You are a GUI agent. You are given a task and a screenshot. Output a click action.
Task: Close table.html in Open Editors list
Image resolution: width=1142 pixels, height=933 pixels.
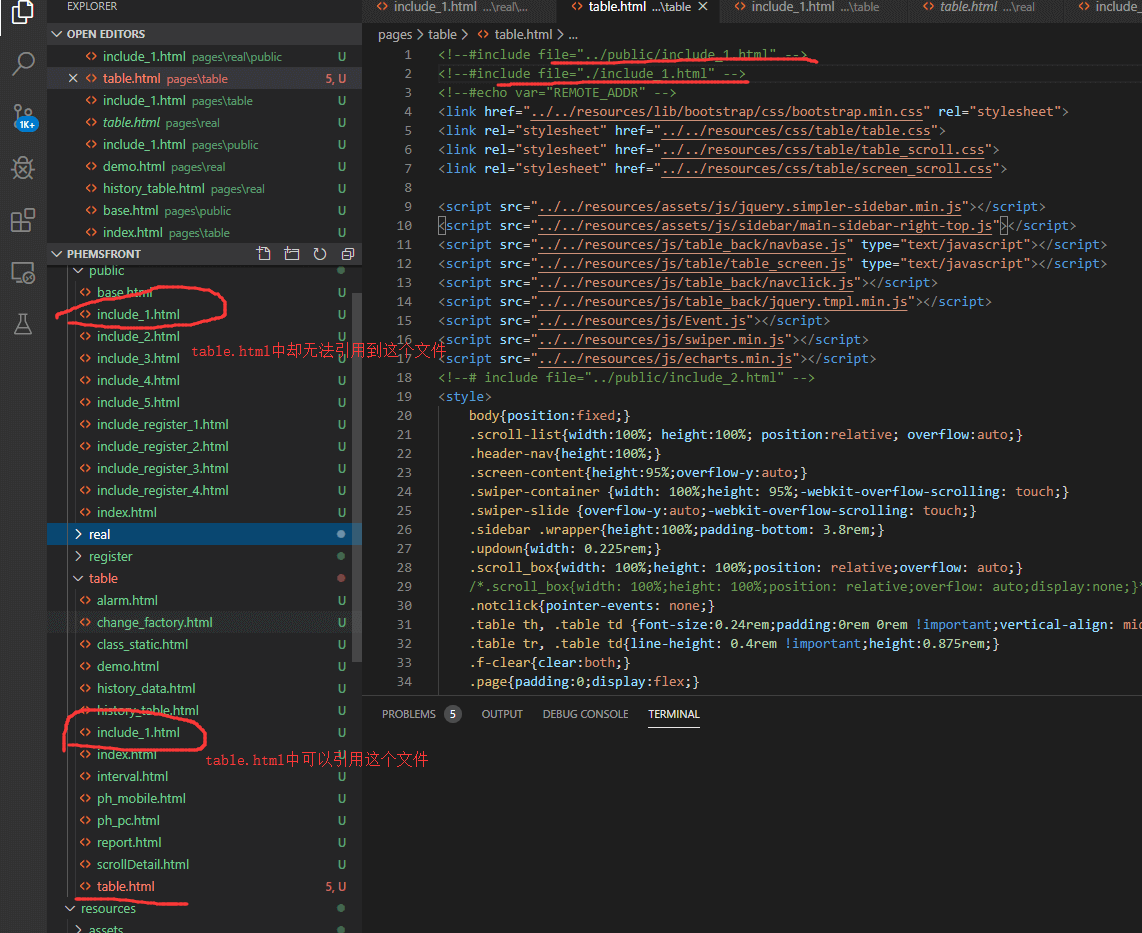73,79
